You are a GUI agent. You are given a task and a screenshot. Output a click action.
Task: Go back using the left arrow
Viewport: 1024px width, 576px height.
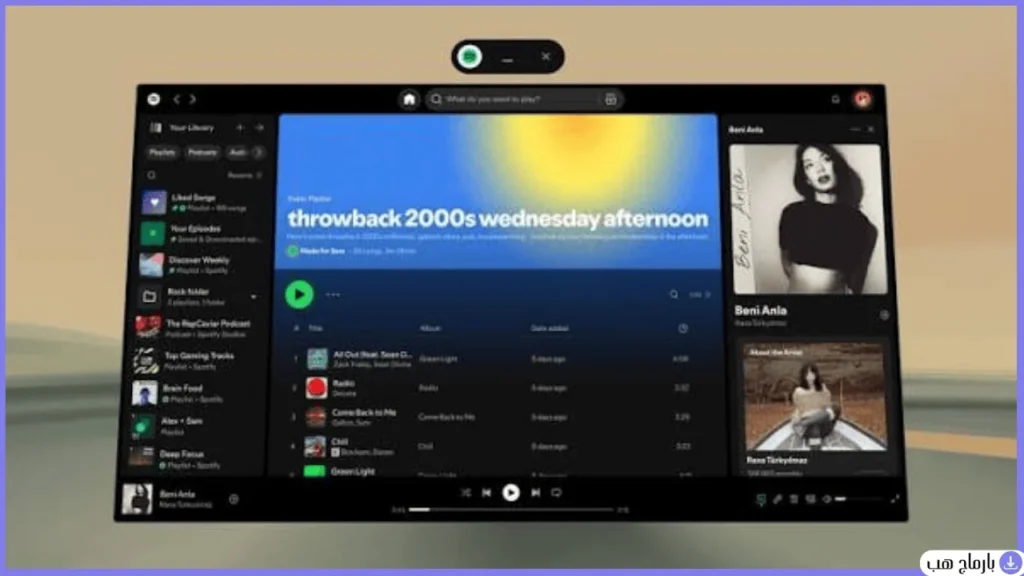(176, 99)
